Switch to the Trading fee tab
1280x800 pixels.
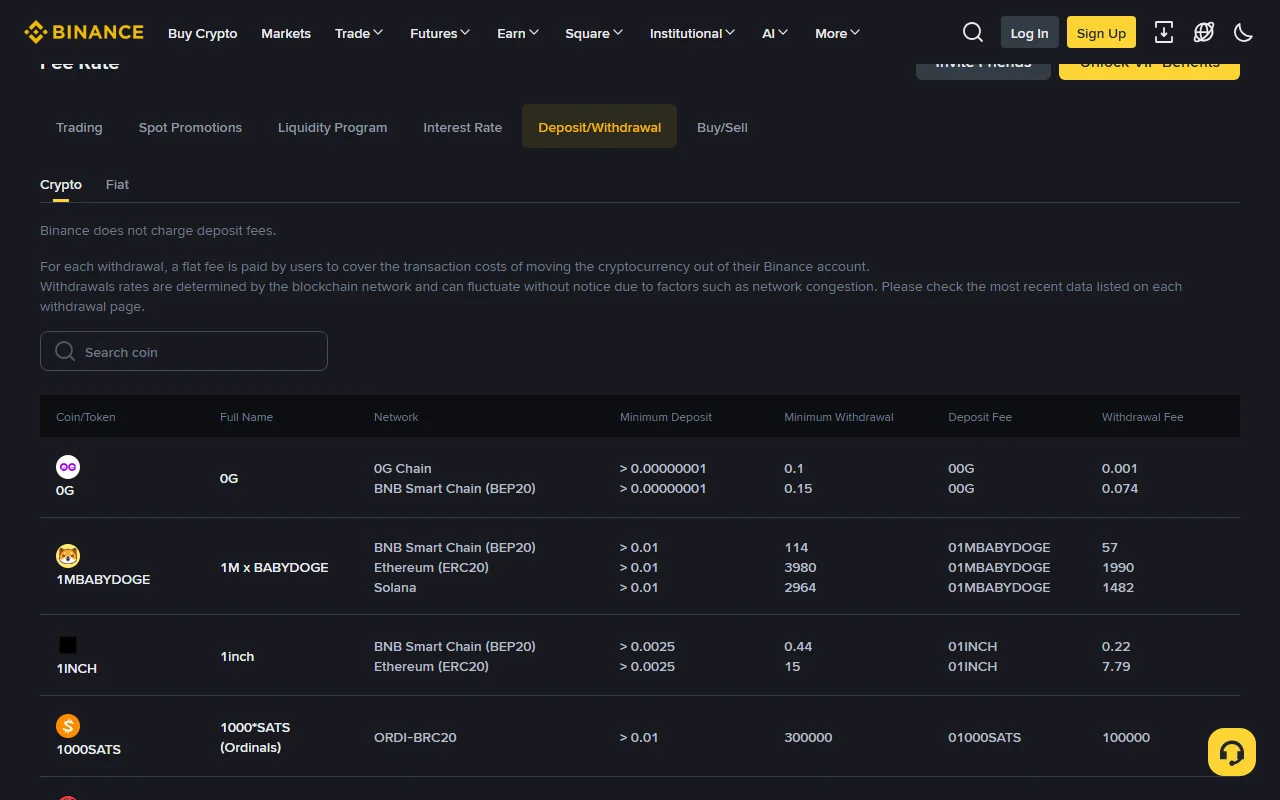click(79, 127)
